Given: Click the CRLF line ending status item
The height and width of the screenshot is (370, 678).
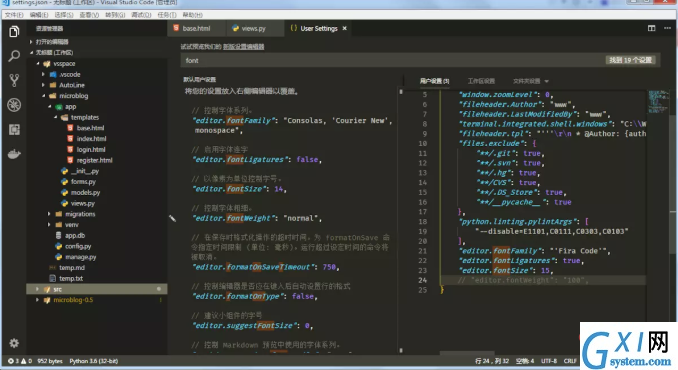Looking at the screenshot, I should pyautogui.click(x=570, y=361).
